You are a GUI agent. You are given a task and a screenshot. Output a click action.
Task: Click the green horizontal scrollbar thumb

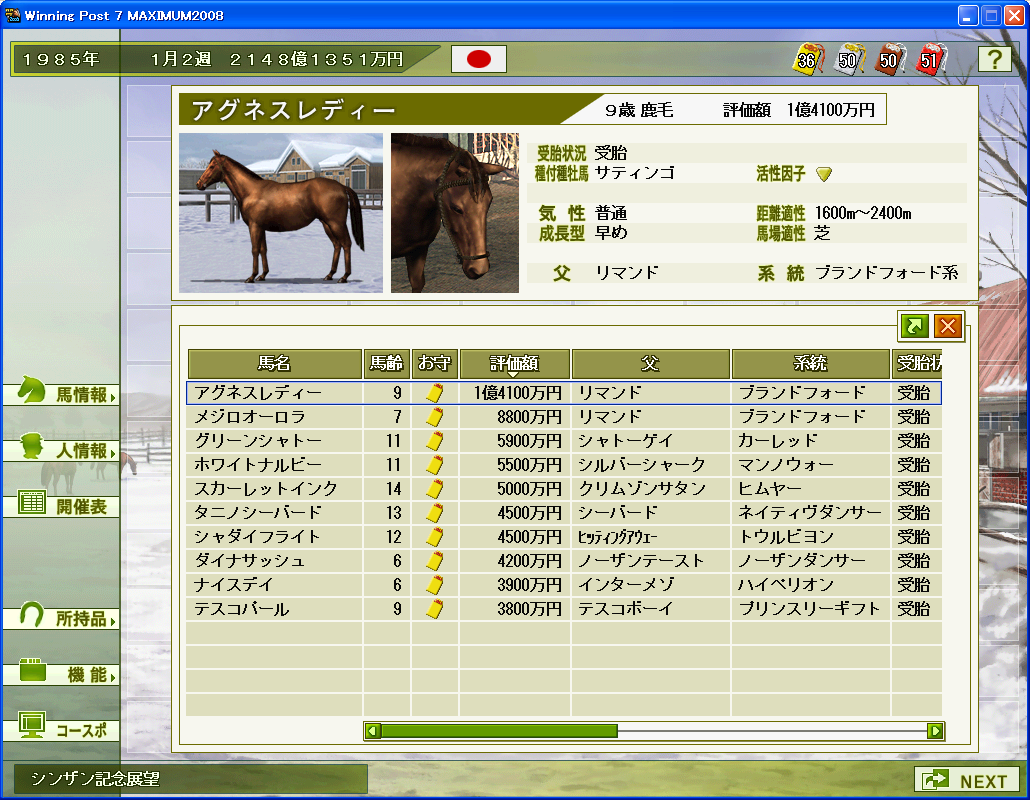(500, 731)
